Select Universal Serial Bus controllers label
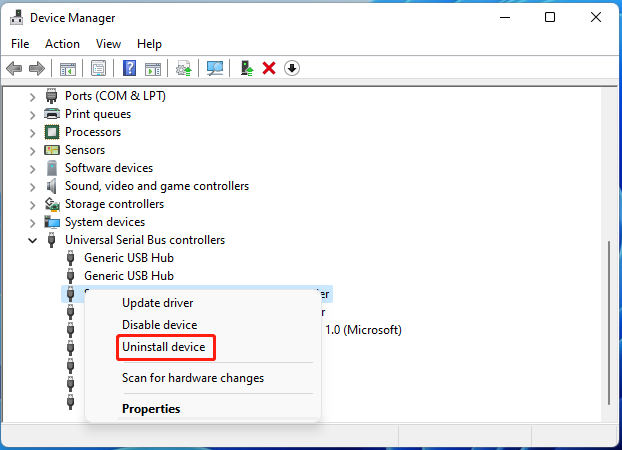The width and height of the screenshot is (622, 450). pos(145,240)
